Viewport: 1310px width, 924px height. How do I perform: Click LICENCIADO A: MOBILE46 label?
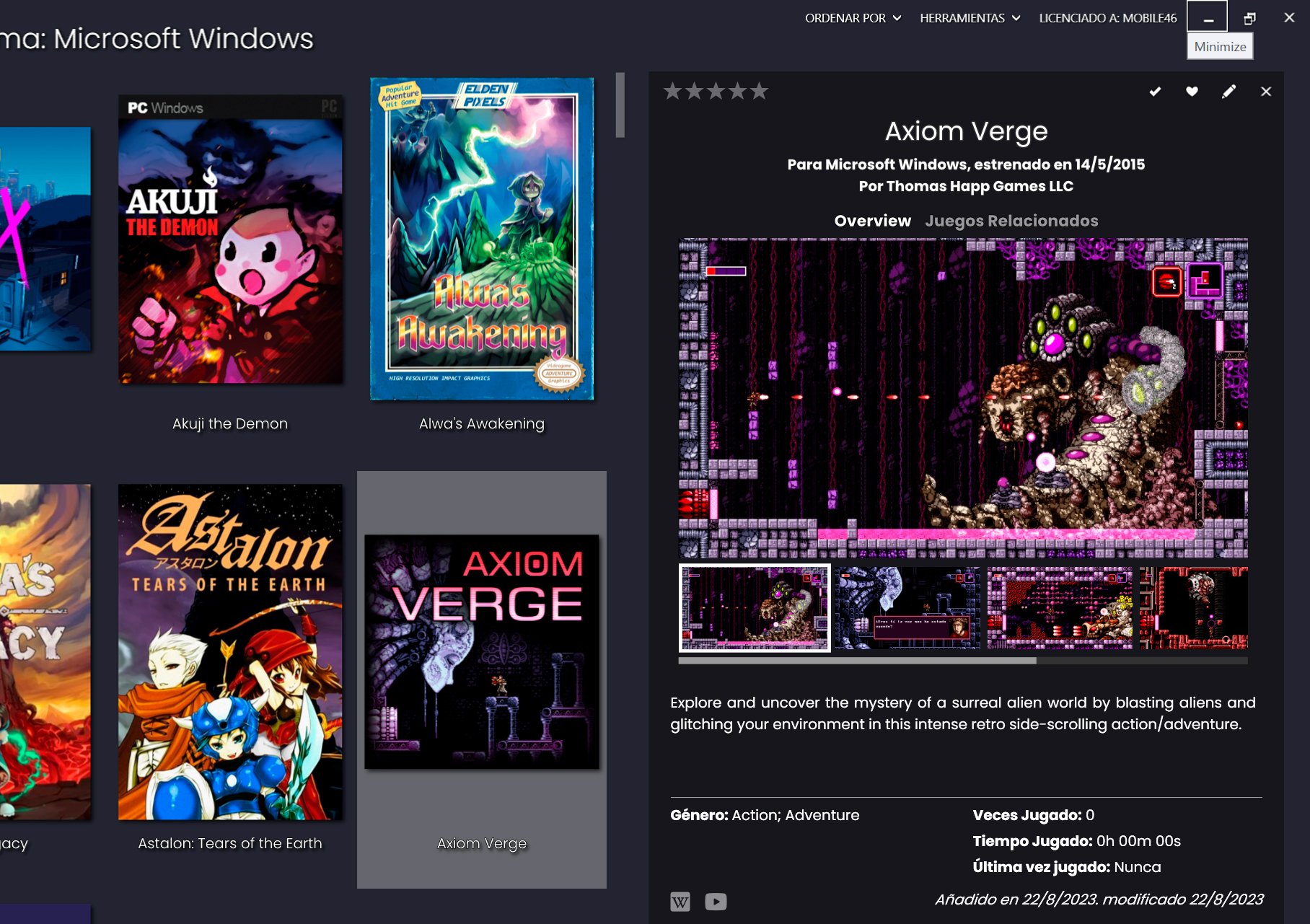[x=1107, y=18]
